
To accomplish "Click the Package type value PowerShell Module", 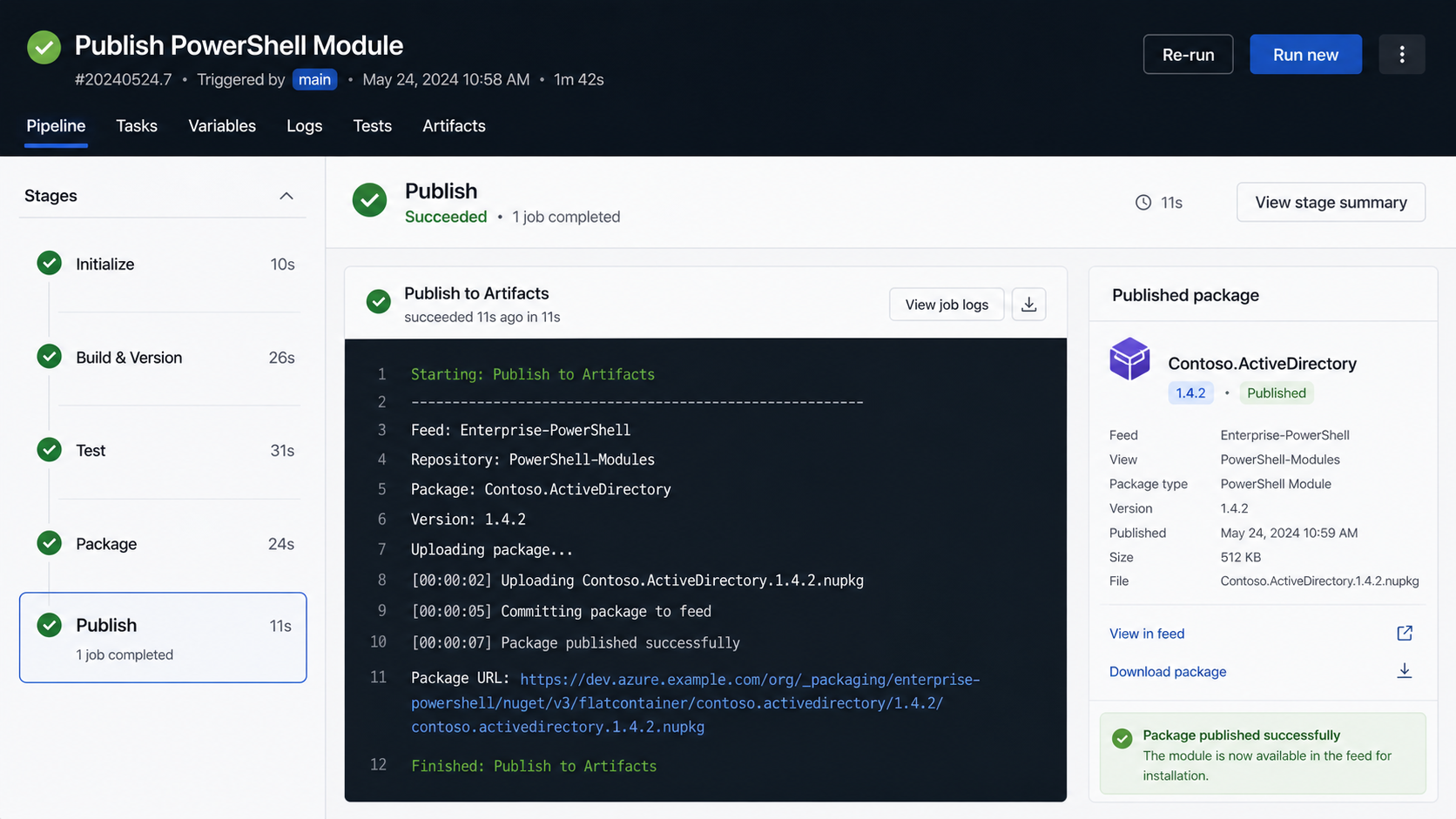I will click(1276, 484).
